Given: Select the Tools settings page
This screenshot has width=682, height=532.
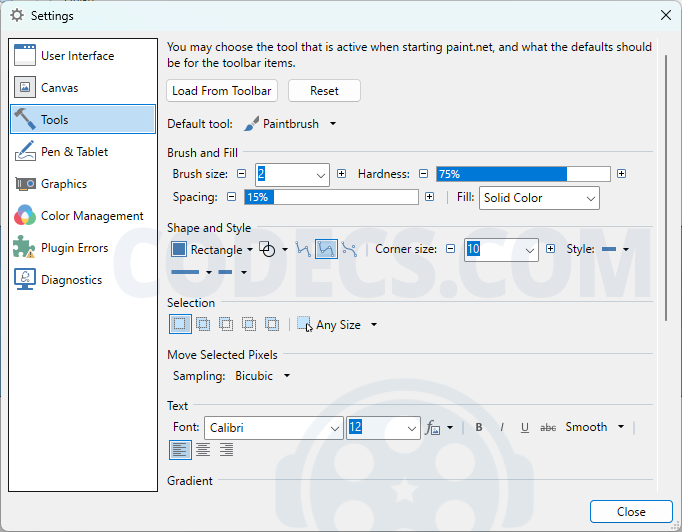Looking at the screenshot, I should (83, 119).
